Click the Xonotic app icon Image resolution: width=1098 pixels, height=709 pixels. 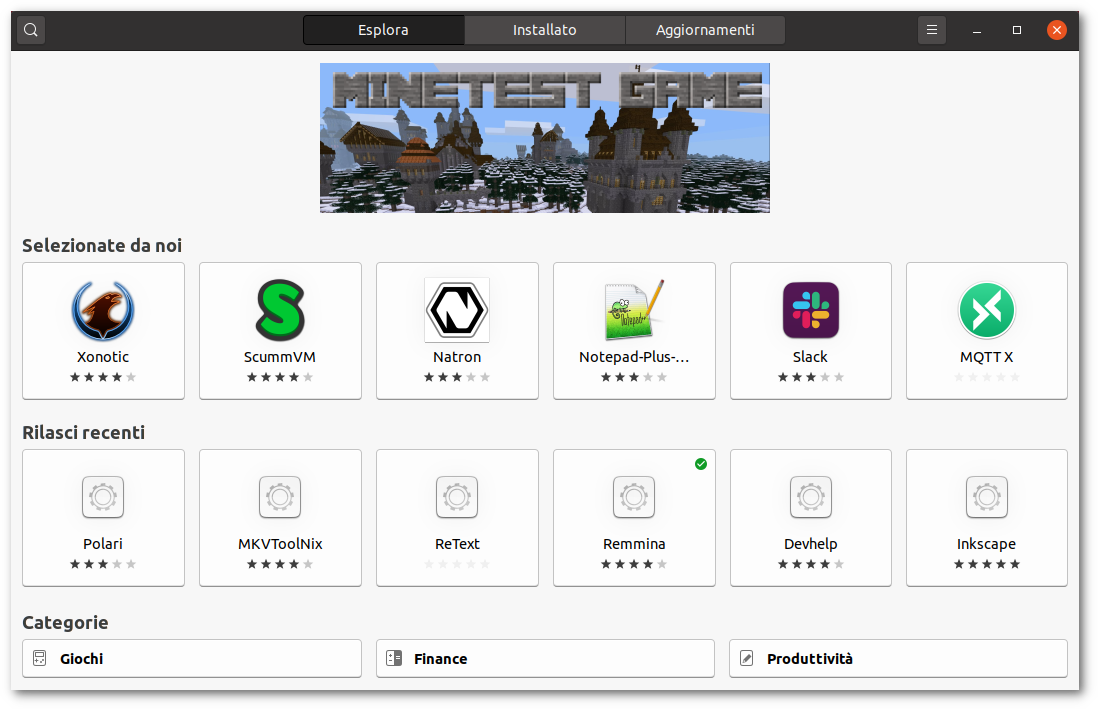[103, 310]
